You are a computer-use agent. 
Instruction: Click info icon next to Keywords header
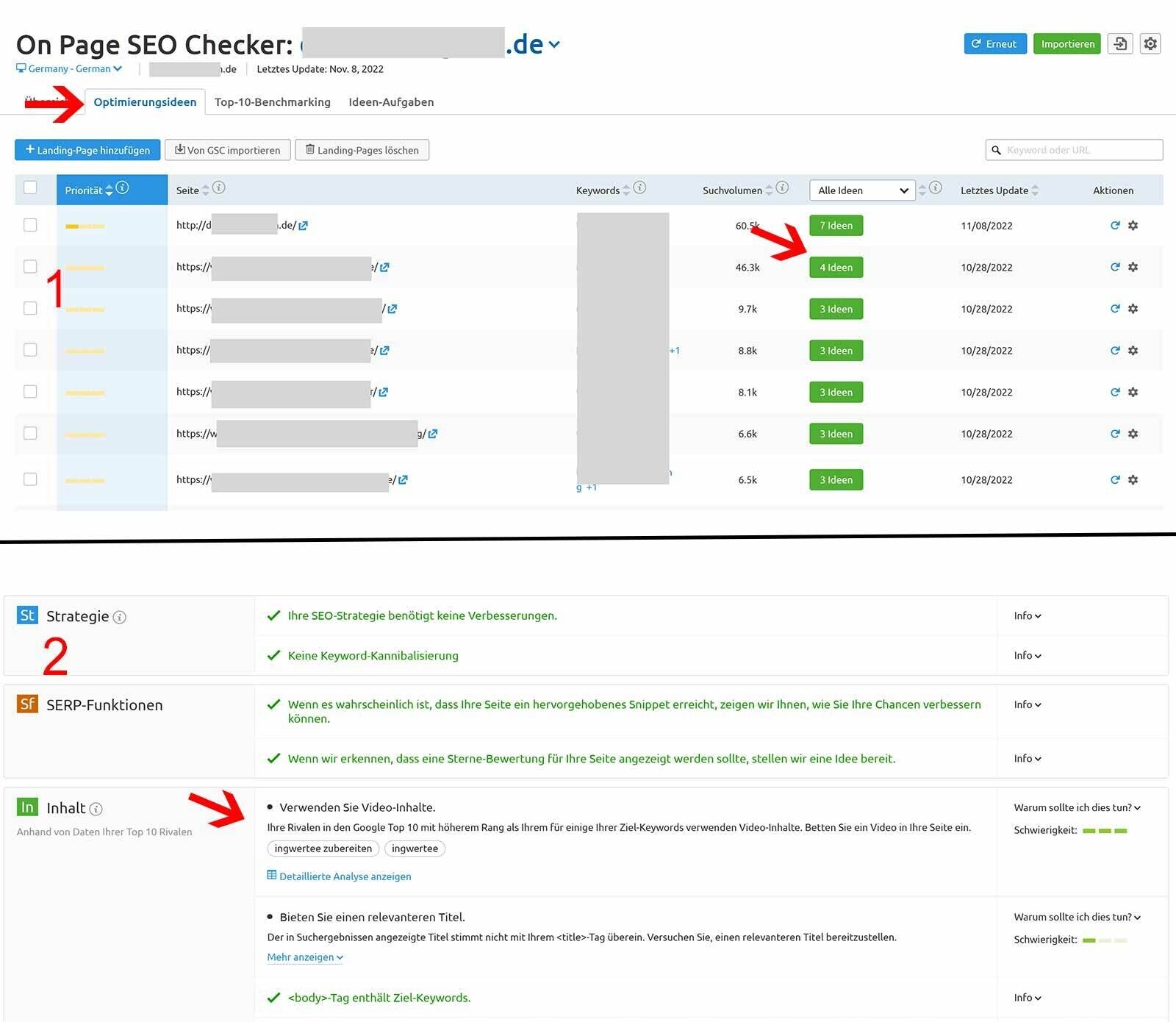pyautogui.click(x=639, y=187)
